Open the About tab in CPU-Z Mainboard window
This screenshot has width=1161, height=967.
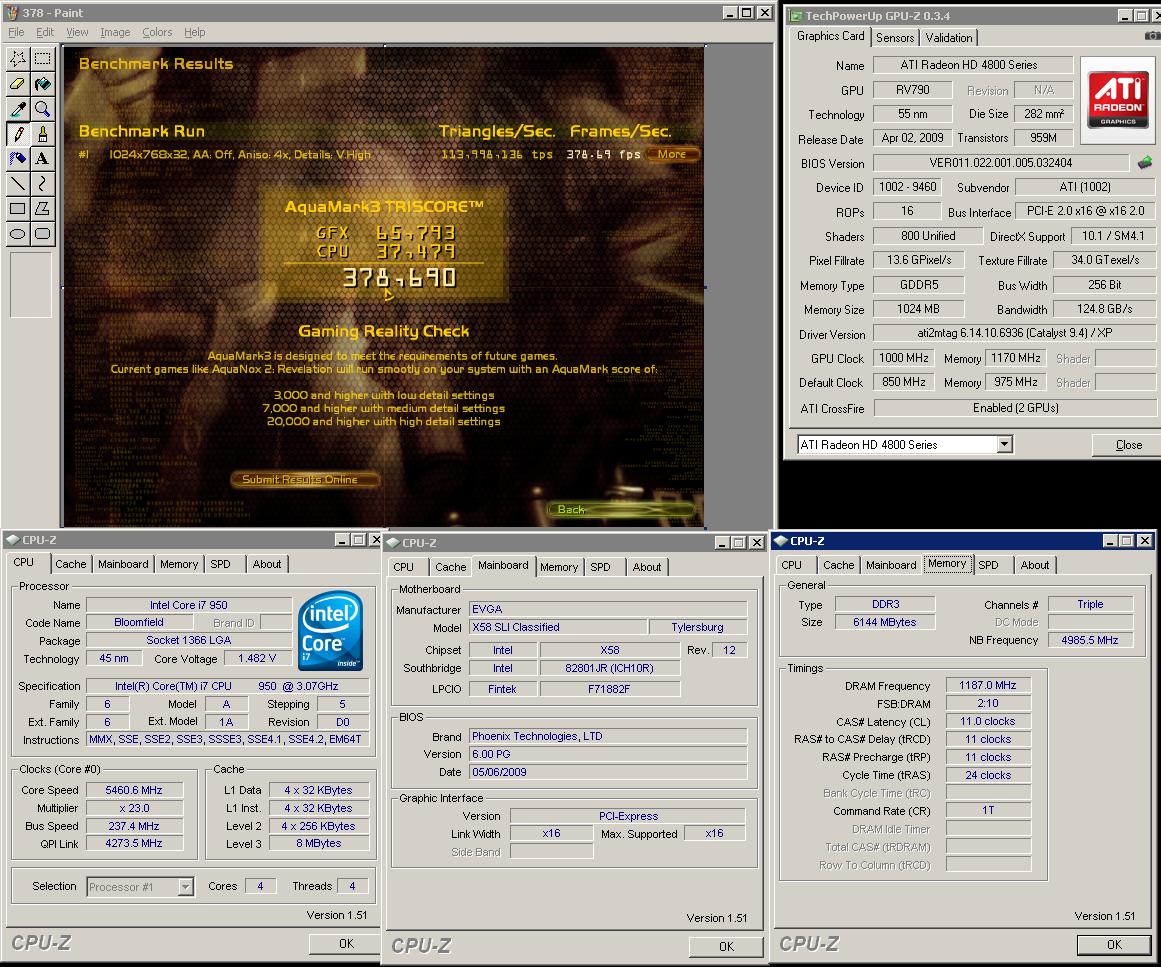[646, 567]
